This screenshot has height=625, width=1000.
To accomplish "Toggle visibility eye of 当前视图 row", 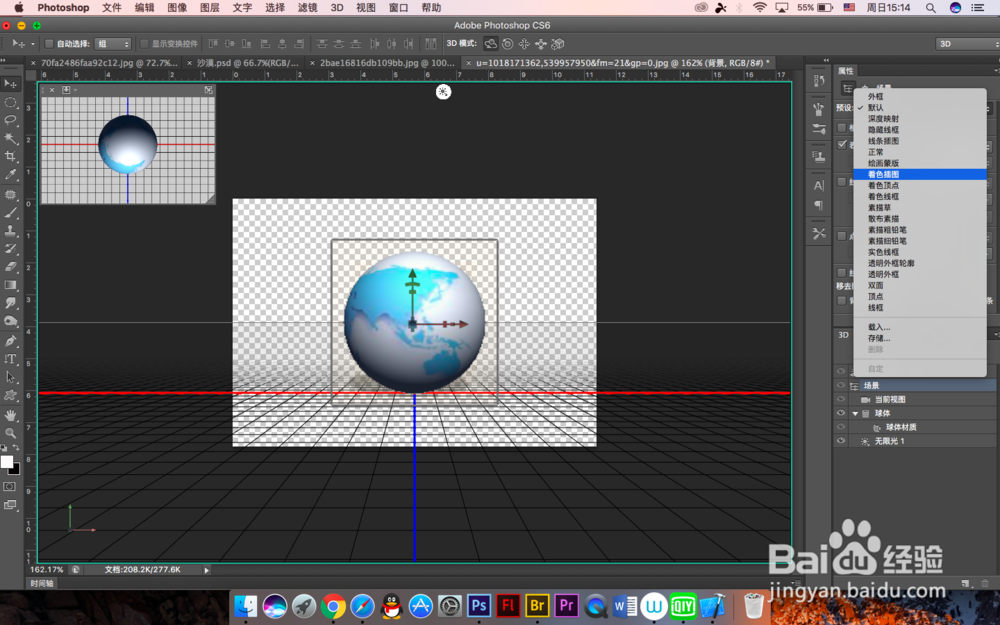I will 841,399.
